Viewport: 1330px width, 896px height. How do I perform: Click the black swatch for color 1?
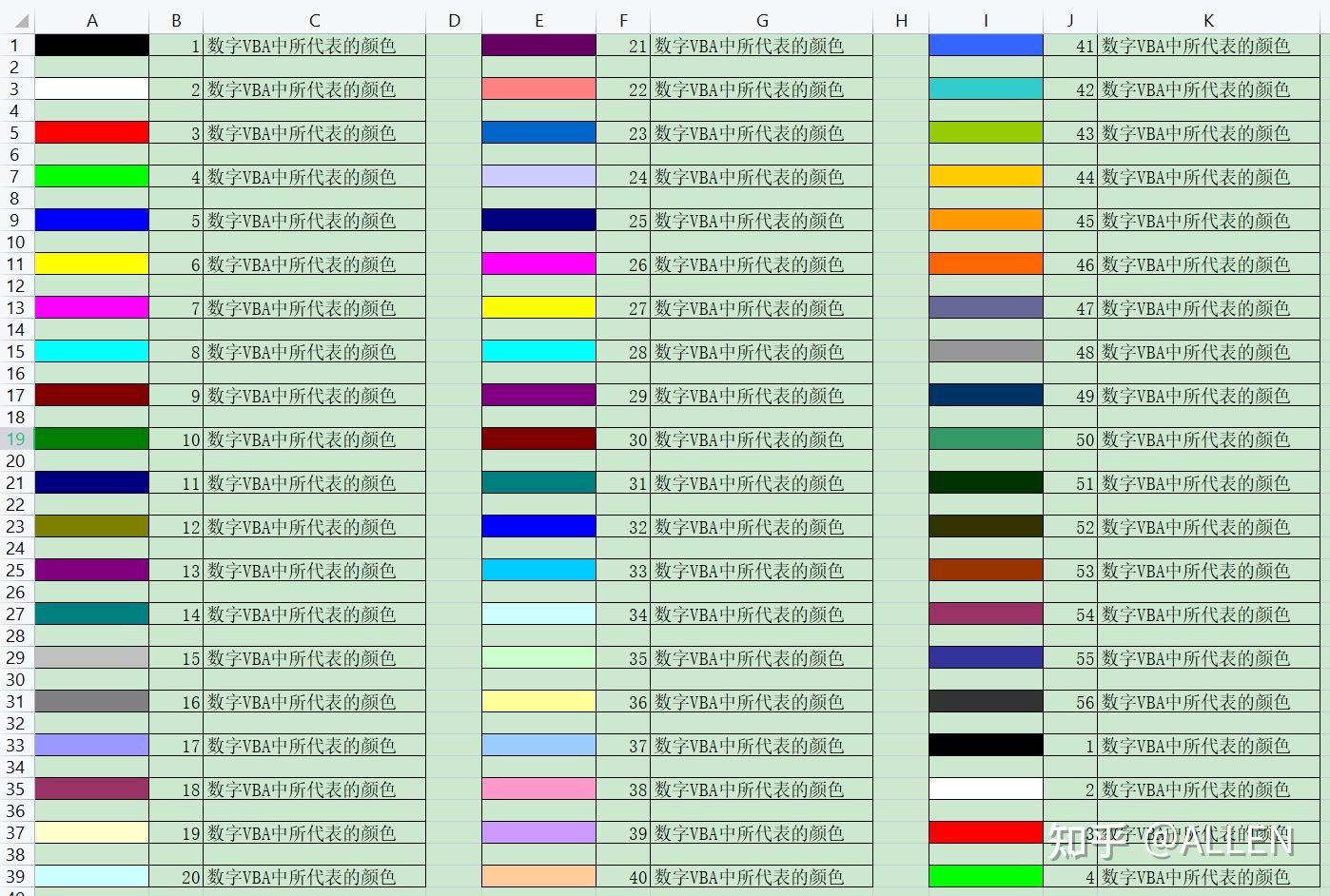pyautogui.click(x=91, y=45)
